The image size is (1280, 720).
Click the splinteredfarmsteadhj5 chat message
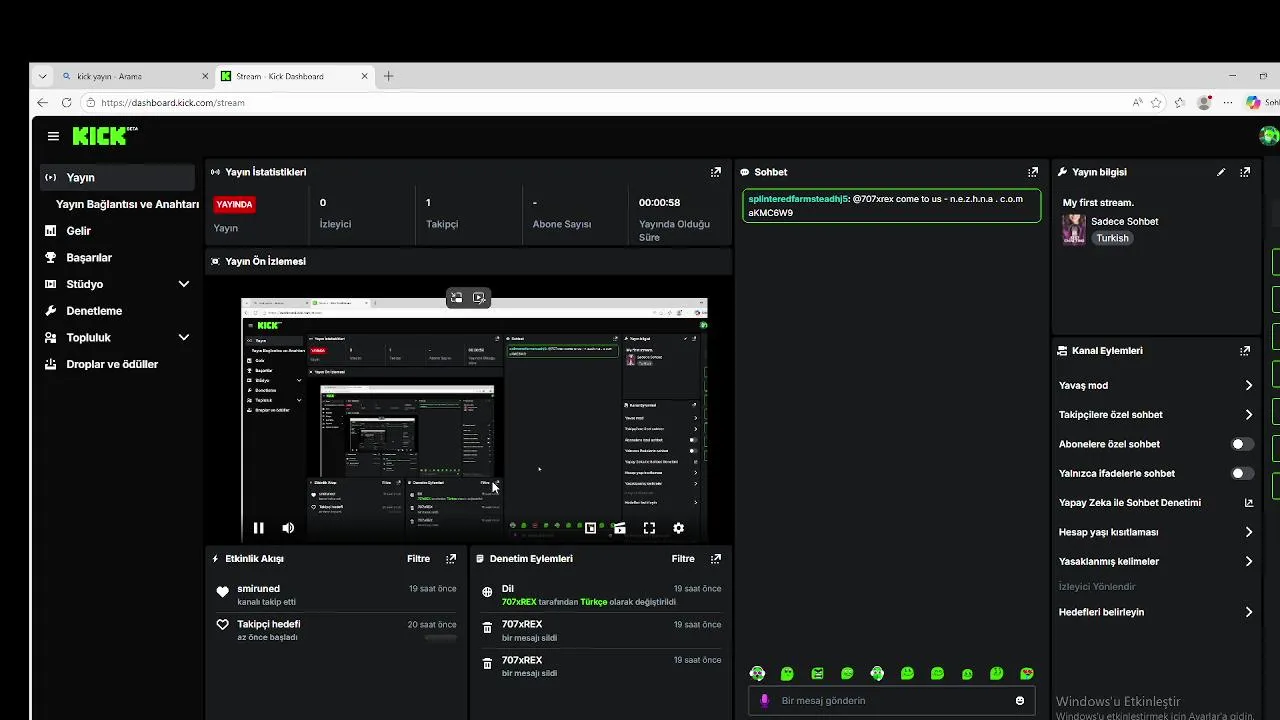click(891, 206)
